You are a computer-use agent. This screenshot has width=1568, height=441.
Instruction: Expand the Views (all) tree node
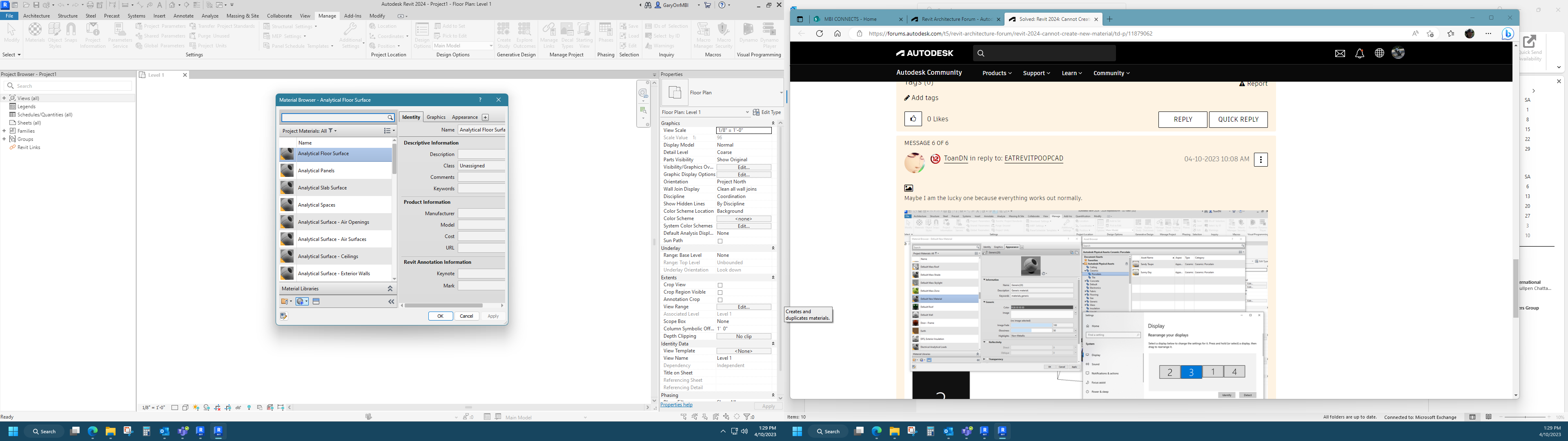point(4,98)
